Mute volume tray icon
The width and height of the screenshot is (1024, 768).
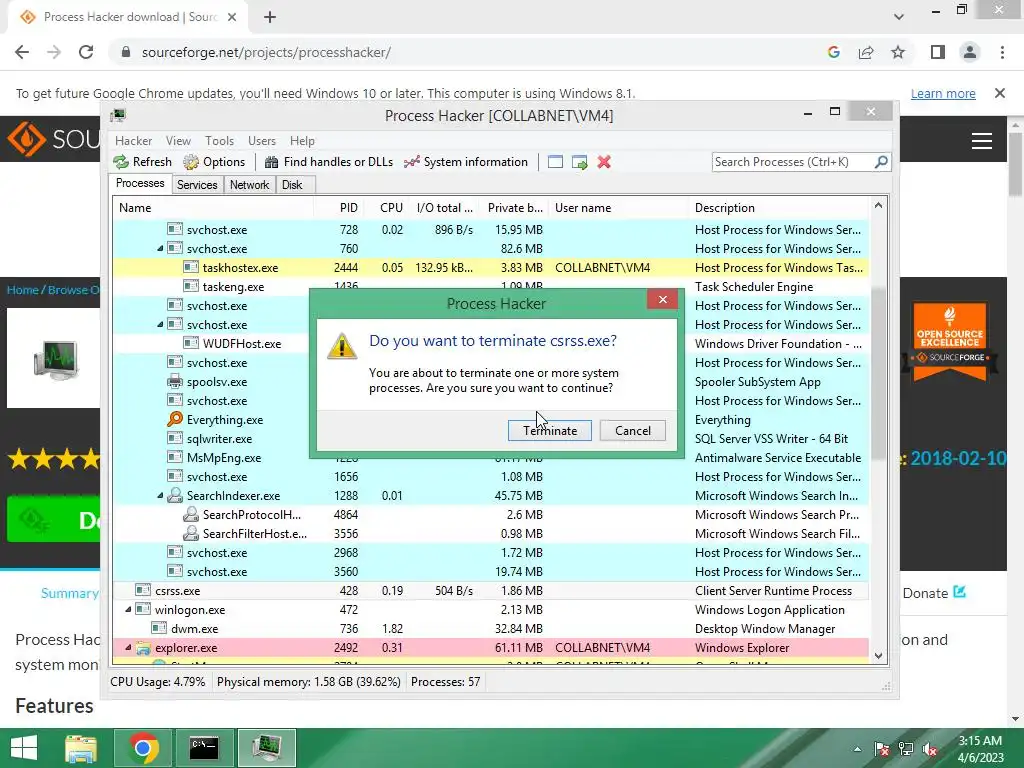[931, 749]
